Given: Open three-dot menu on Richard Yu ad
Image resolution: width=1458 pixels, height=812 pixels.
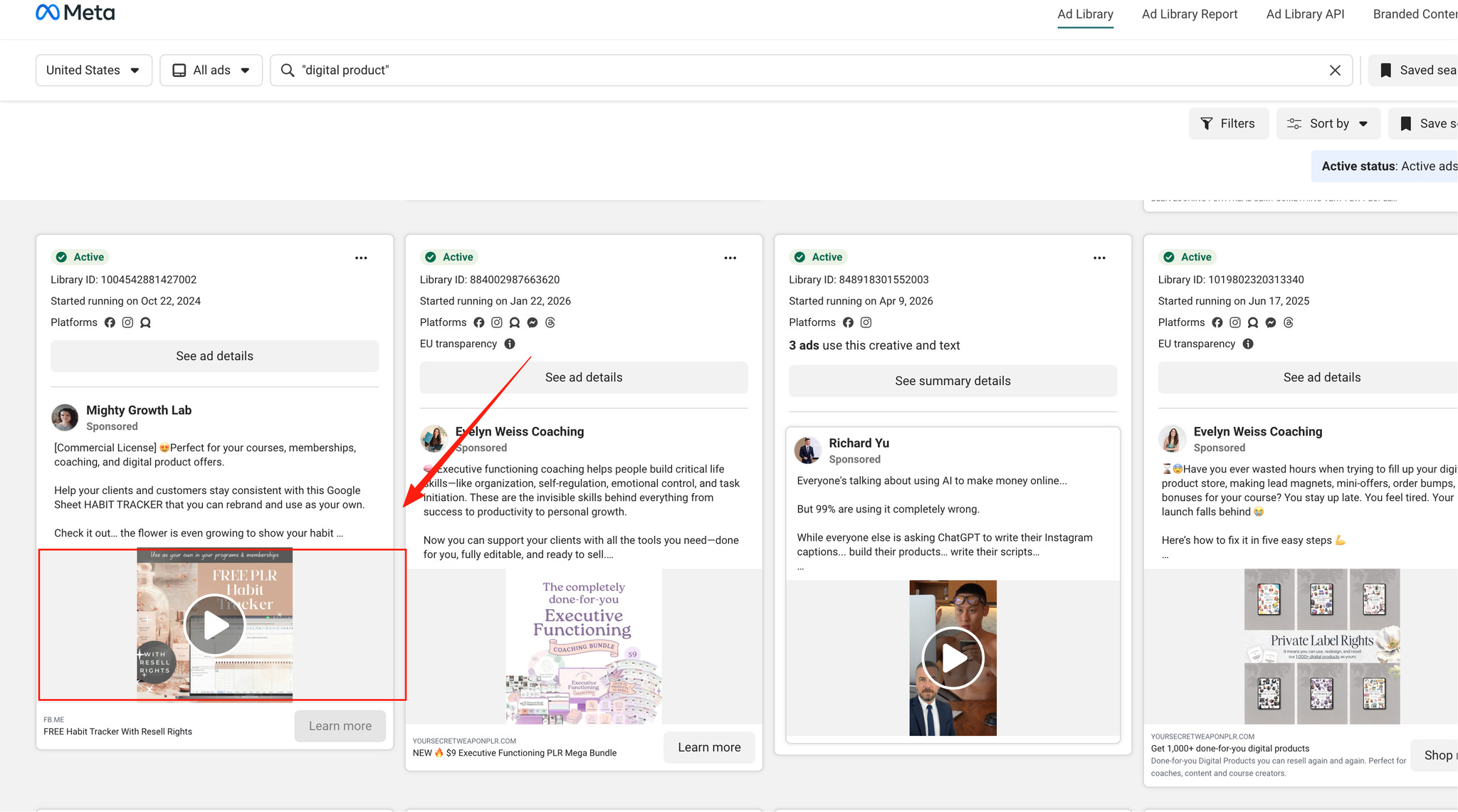Looking at the screenshot, I should tap(1099, 258).
